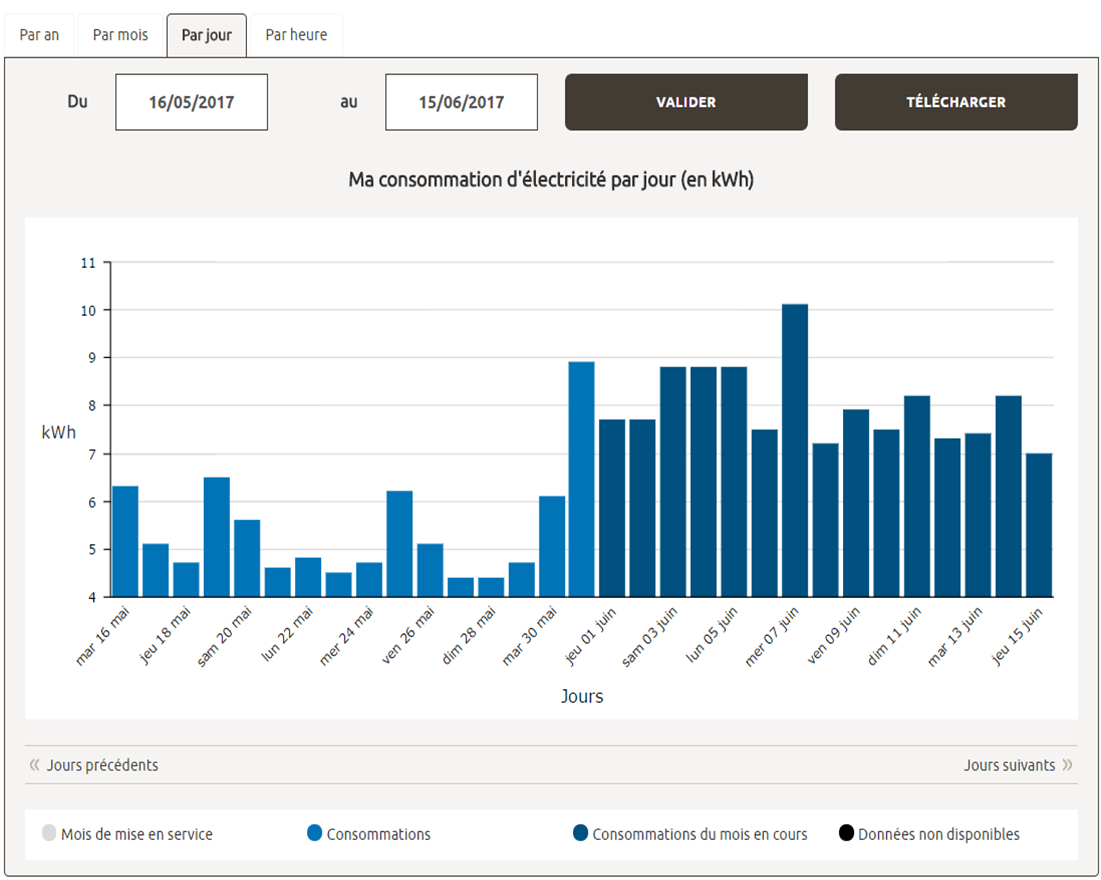Click the blue Consommations legend dot
This screenshot has width=1101, height=880.
[x=313, y=833]
